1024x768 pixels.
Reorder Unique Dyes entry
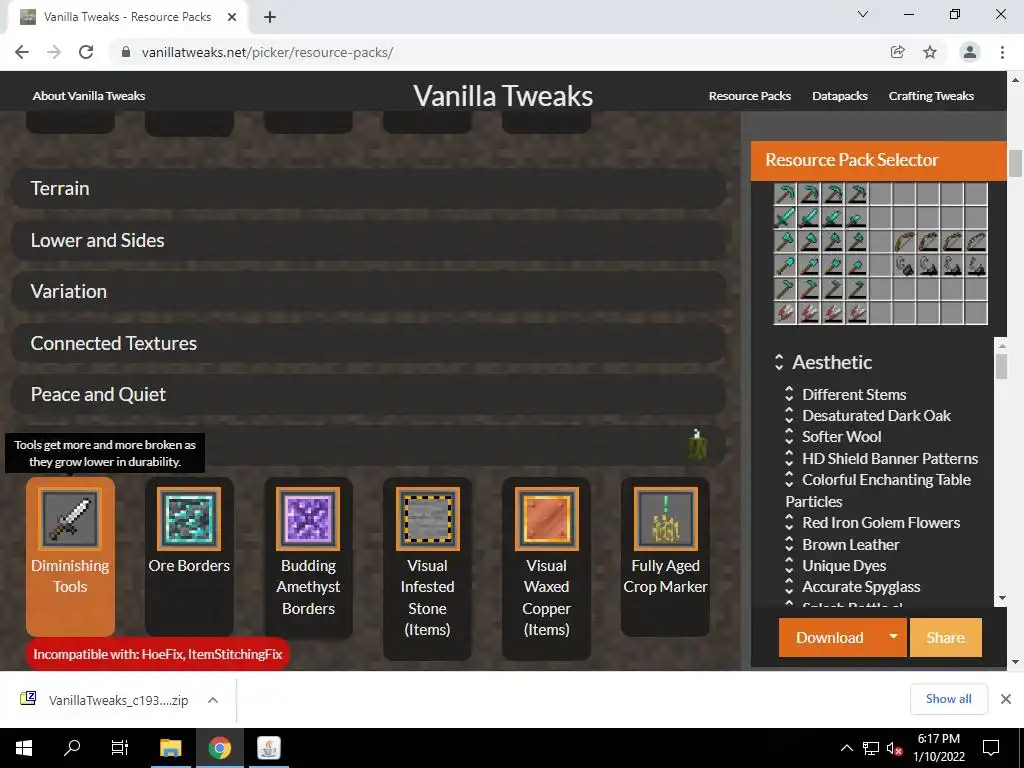[789, 566]
